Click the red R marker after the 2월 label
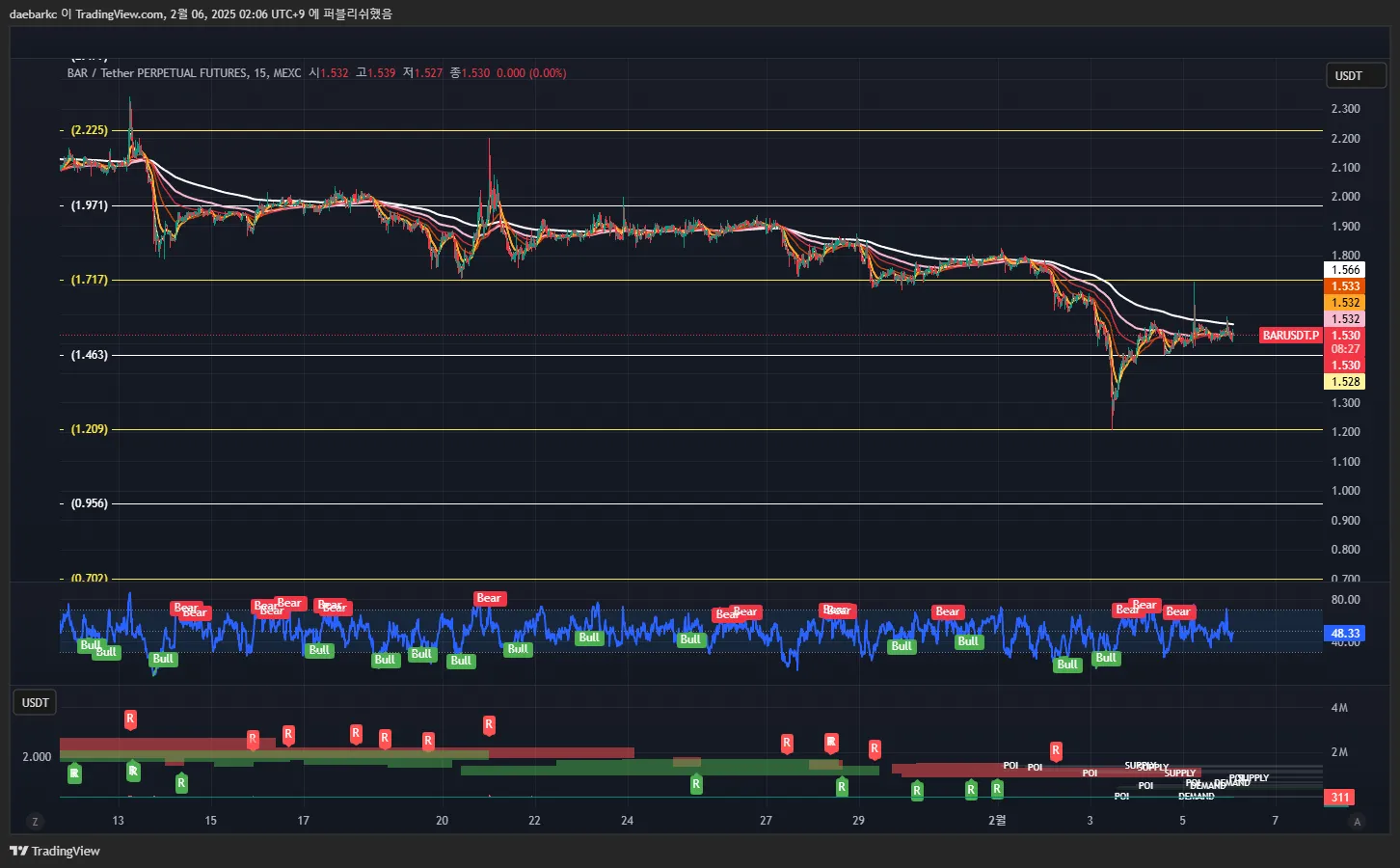The height and width of the screenshot is (868, 1400). click(1056, 749)
